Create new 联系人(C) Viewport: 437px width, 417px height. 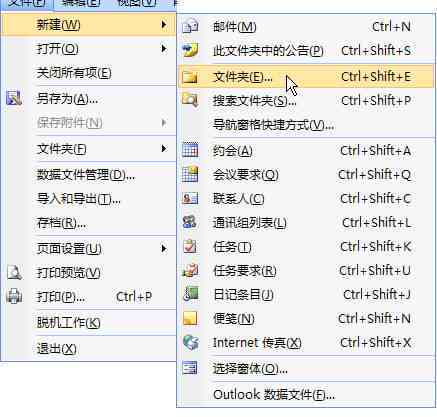306,198
